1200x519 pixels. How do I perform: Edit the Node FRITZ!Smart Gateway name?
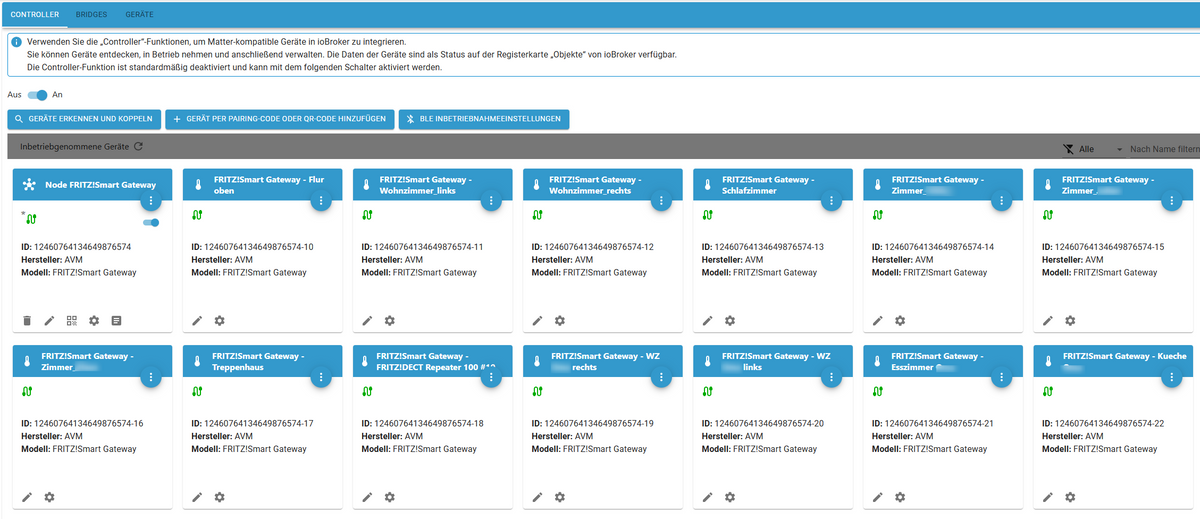pyautogui.click(x=49, y=320)
